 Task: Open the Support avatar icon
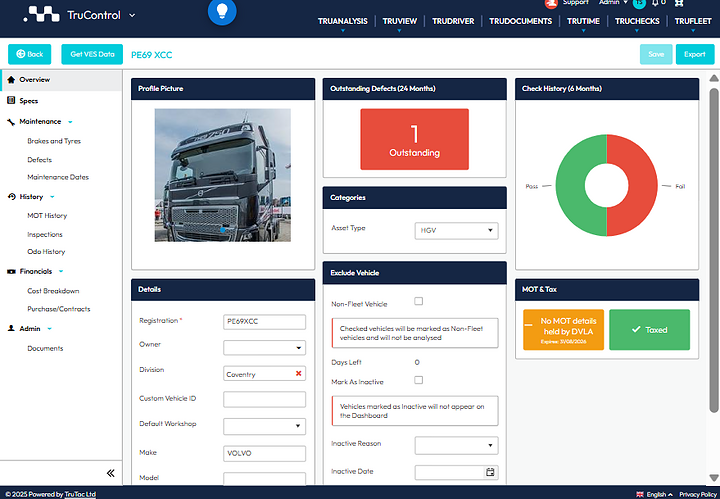click(x=551, y=4)
